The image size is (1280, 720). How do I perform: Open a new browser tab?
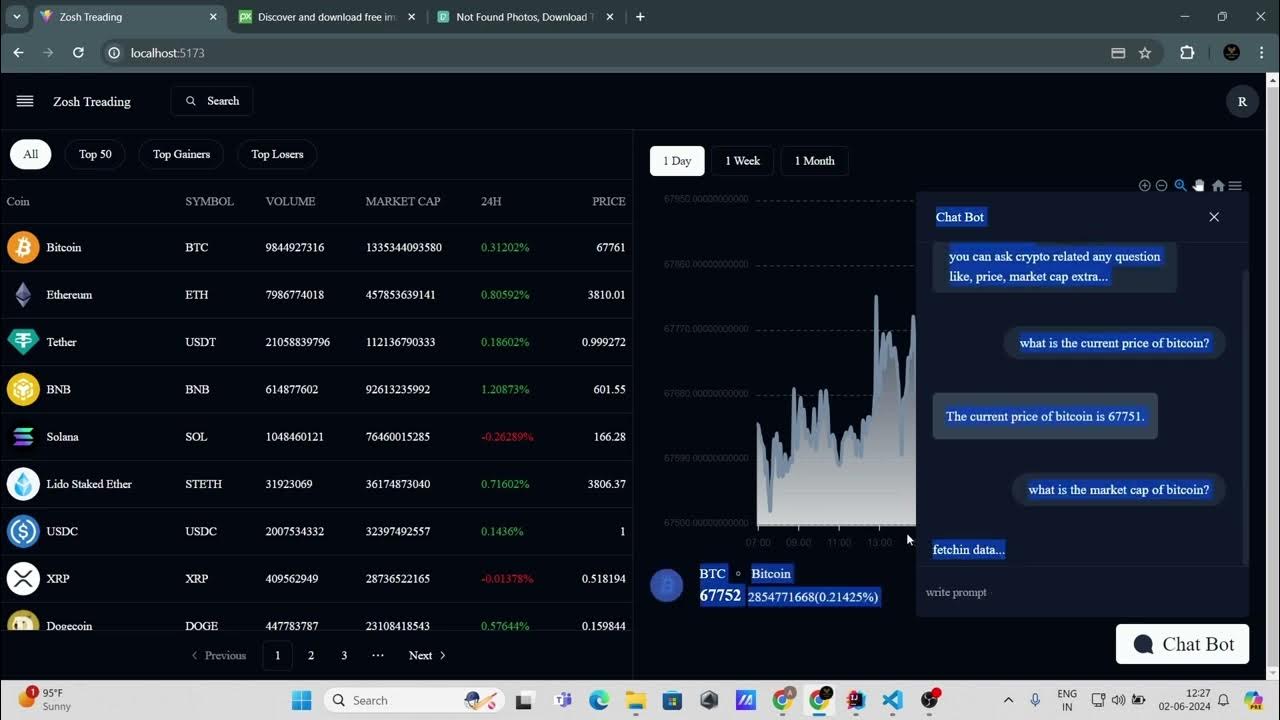click(640, 17)
